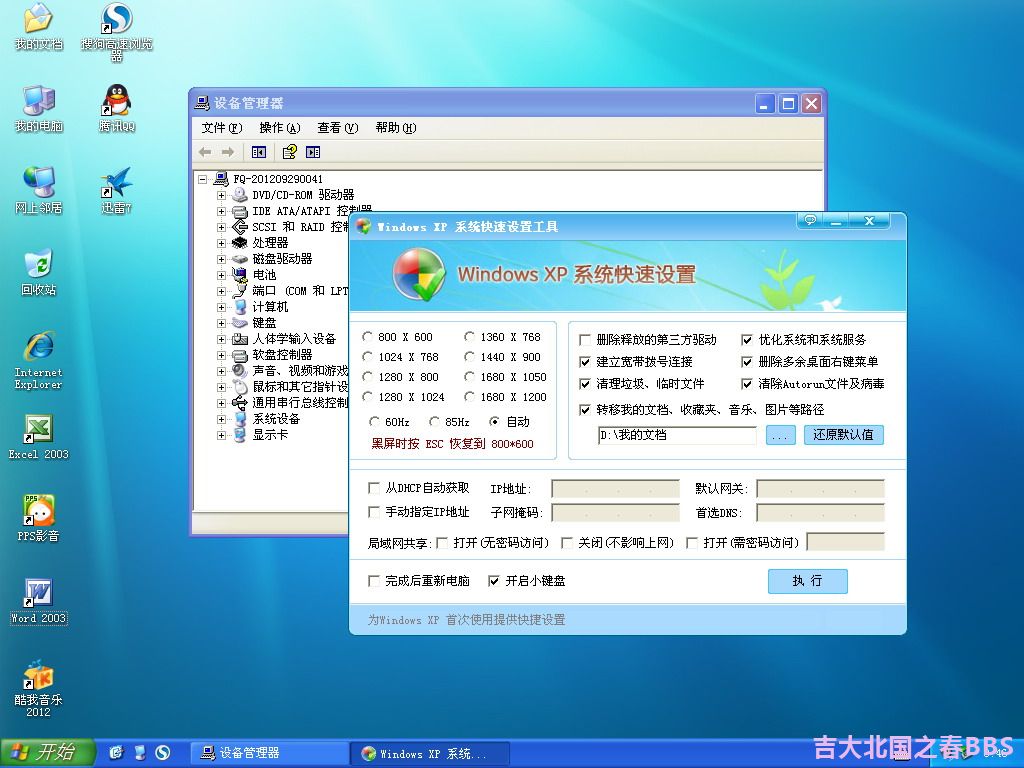
Task: Select the Word 2003 desktop shortcut
Action: coord(39,601)
